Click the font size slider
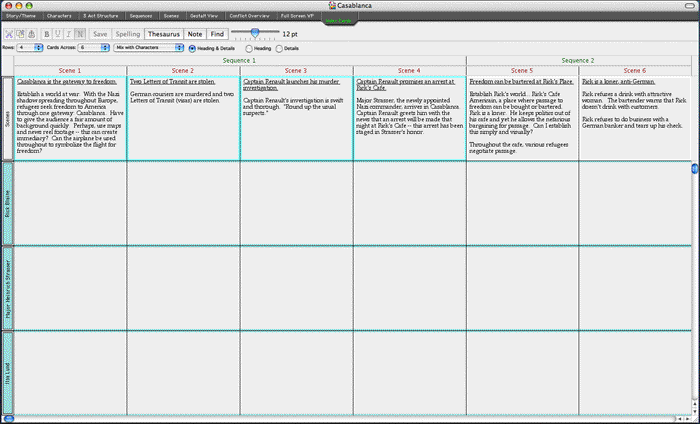The height and width of the screenshot is (424, 700). [254, 34]
